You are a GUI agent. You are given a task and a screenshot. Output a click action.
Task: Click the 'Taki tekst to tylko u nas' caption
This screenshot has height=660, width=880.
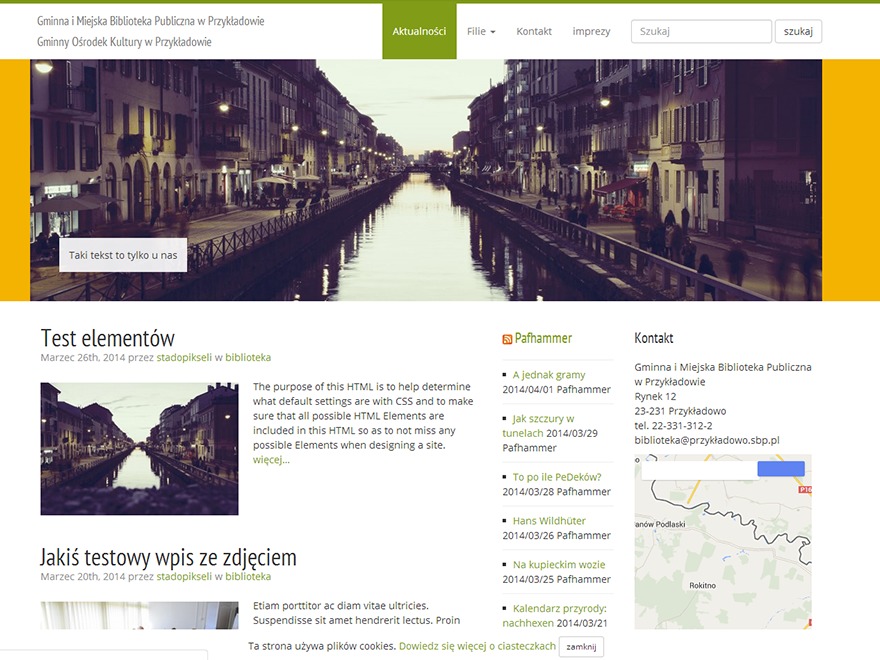[123, 255]
